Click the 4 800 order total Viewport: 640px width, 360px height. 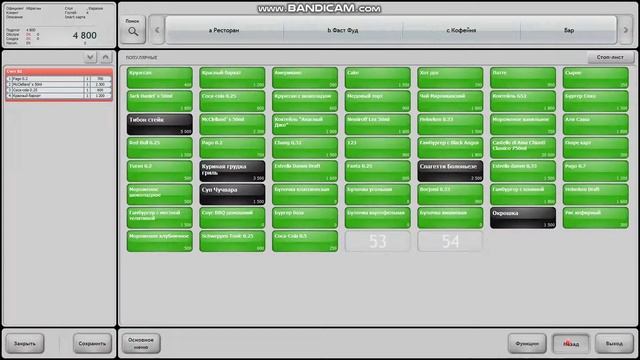(x=85, y=36)
